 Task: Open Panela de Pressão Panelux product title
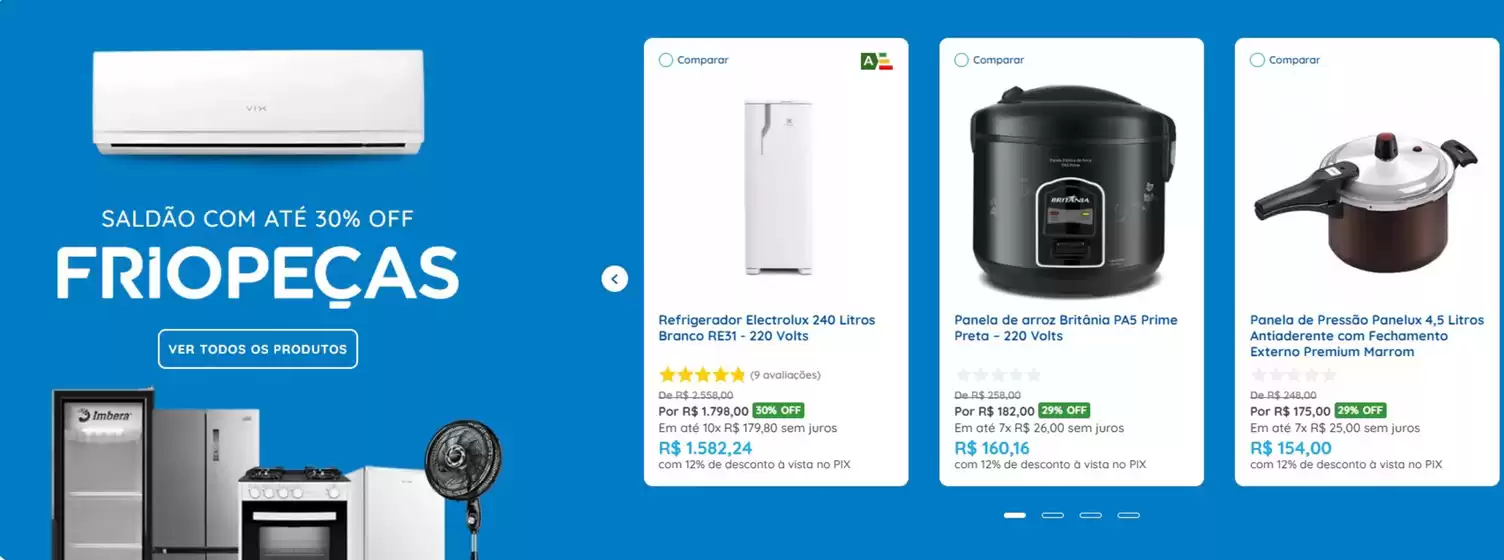point(1367,336)
